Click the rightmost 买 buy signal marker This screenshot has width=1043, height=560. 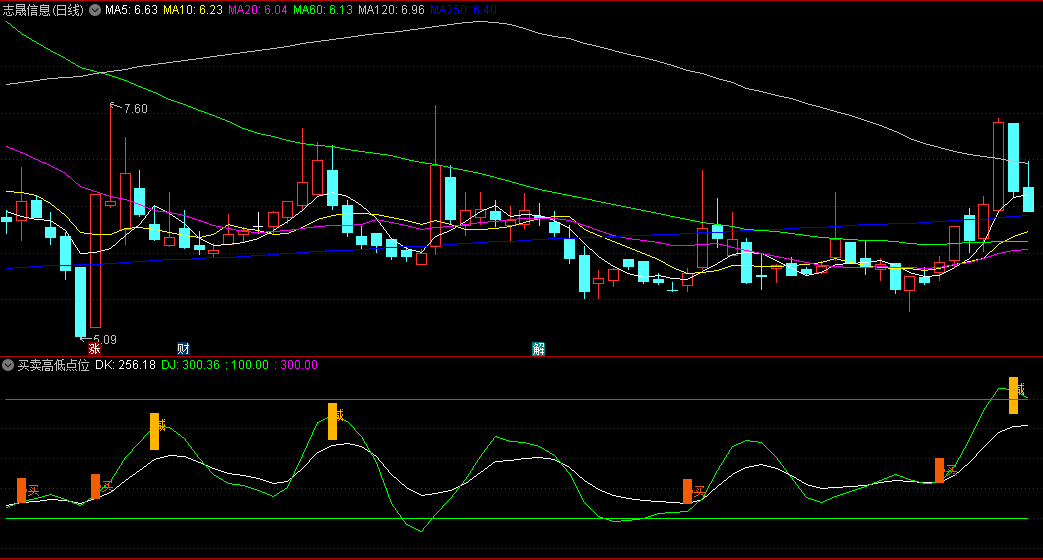[x=939, y=470]
